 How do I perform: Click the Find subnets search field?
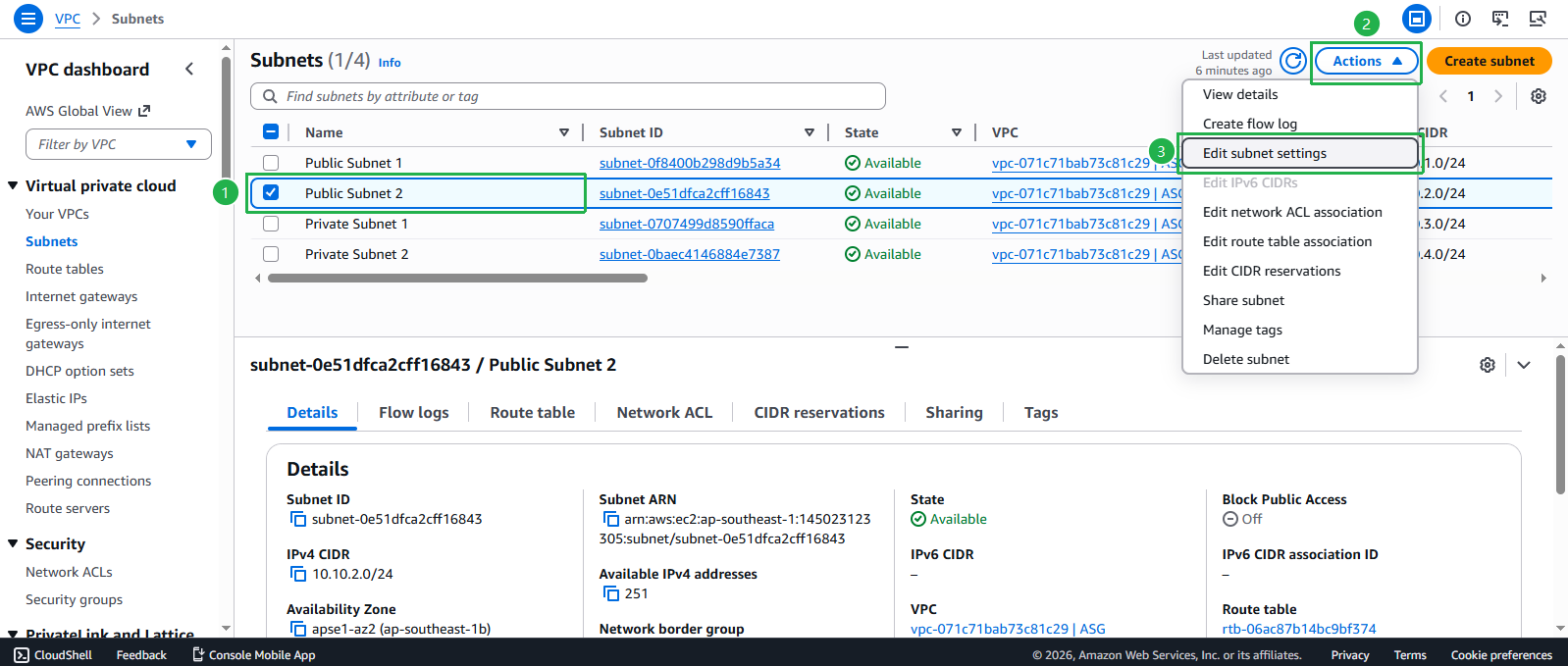point(568,96)
